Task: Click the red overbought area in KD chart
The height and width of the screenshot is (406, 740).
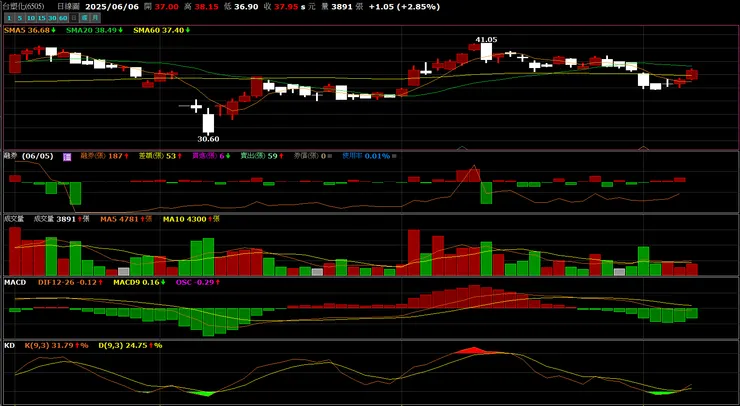Action: coord(475,350)
